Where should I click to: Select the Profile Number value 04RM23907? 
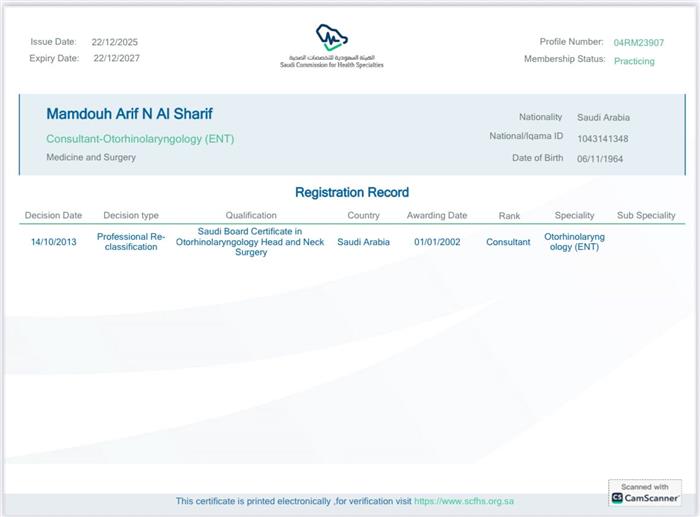coord(638,42)
